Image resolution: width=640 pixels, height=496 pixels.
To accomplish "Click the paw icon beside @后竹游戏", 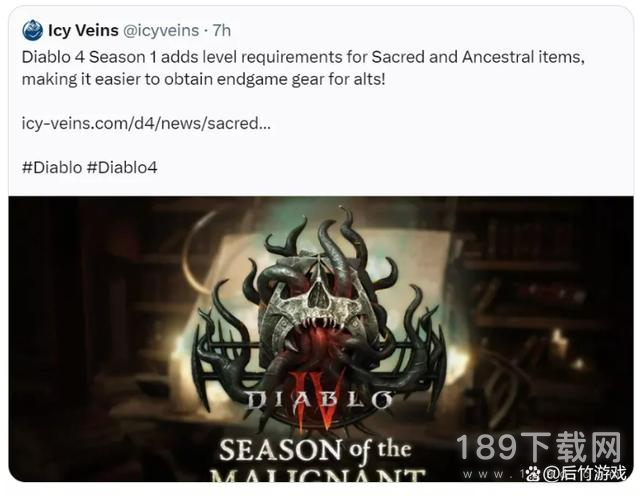I will point(533,474).
